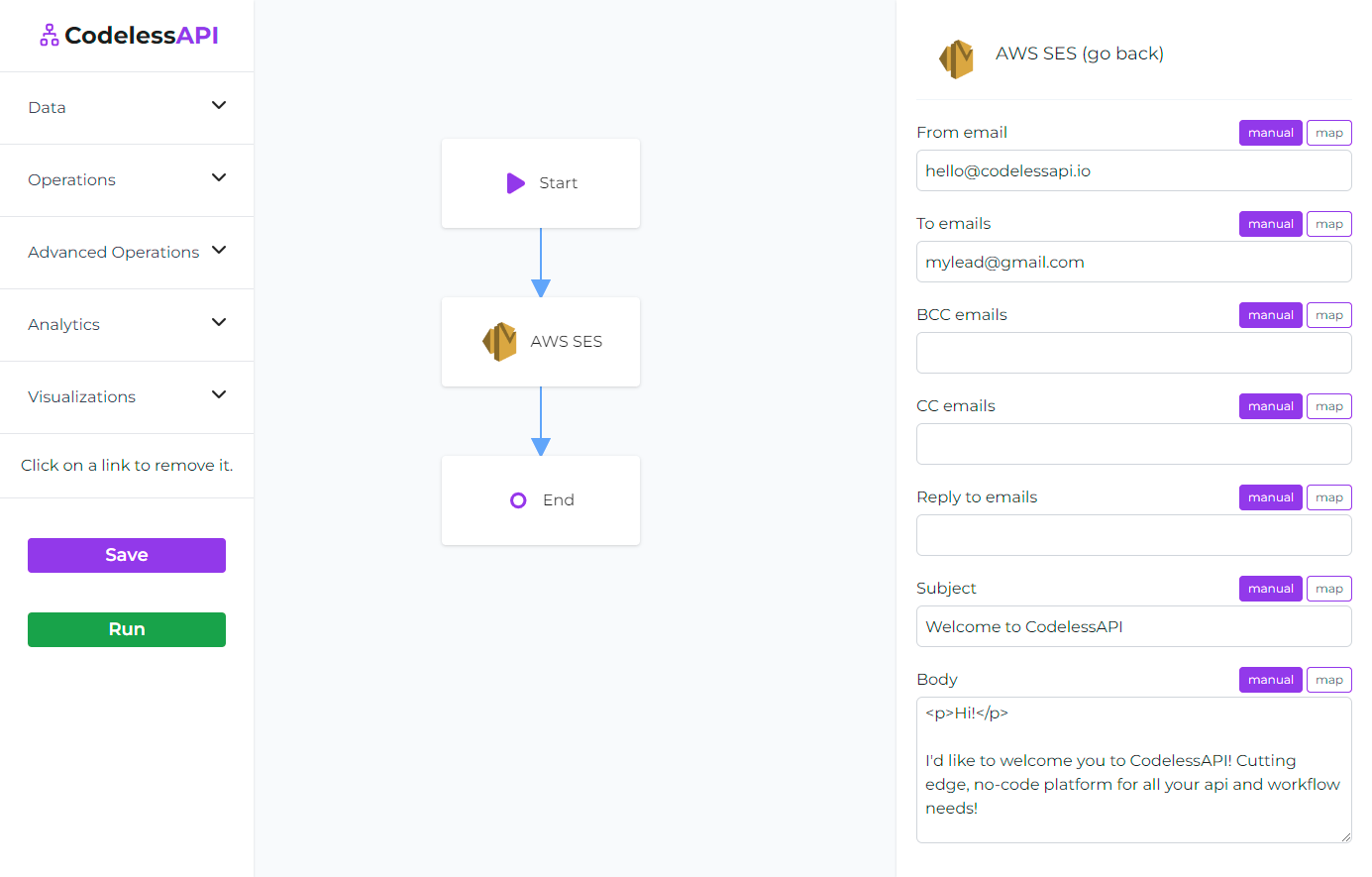The image size is (1372, 877).
Task: Set Body mode to manual
Action: (1270, 680)
